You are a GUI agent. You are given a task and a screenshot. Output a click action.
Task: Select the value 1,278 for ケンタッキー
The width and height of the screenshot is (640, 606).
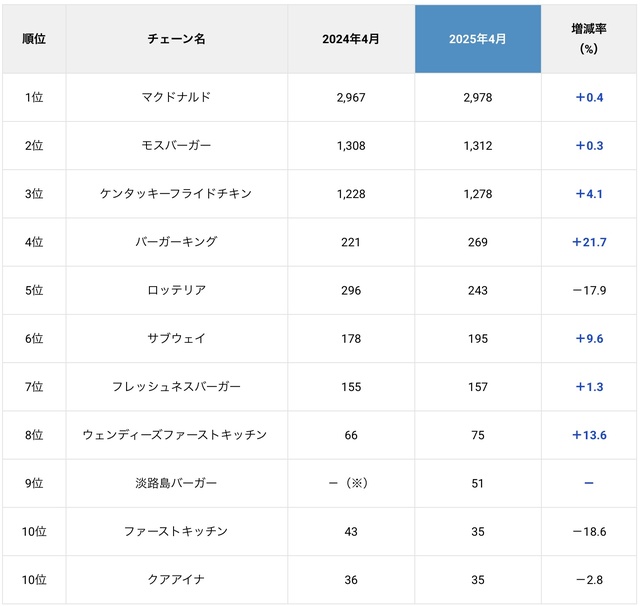(478, 194)
